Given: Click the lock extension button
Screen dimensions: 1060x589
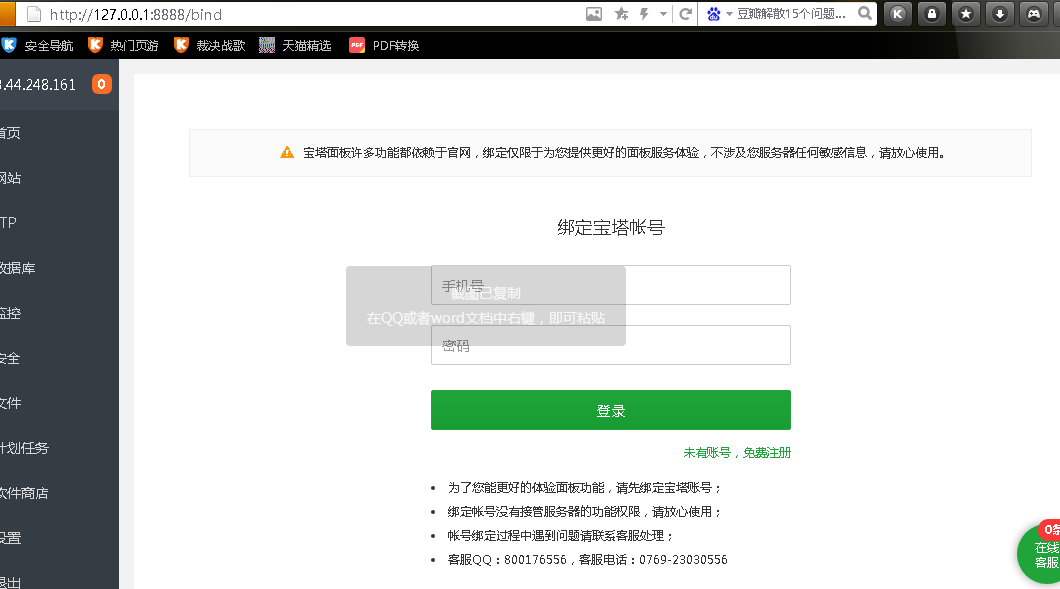Looking at the screenshot, I should [932, 14].
